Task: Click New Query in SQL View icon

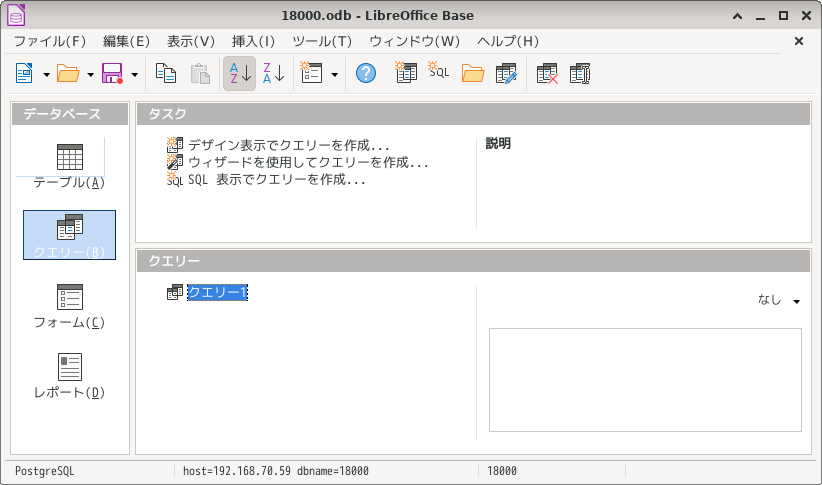Action: coord(439,70)
